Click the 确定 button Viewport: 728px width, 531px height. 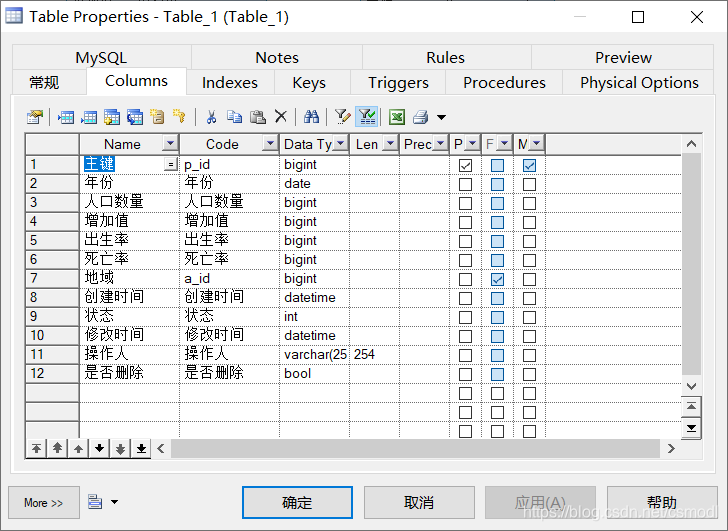(297, 502)
